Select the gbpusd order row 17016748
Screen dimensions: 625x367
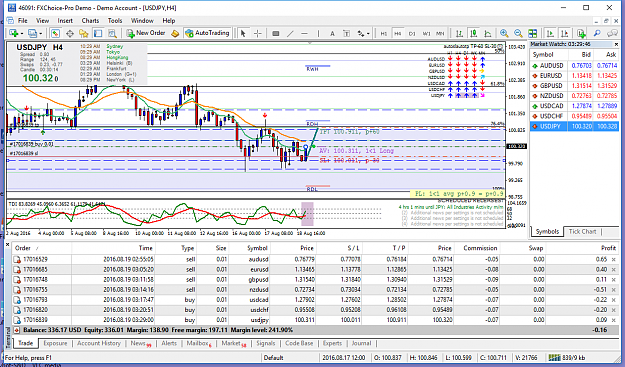pyautogui.click(x=315, y=279)
